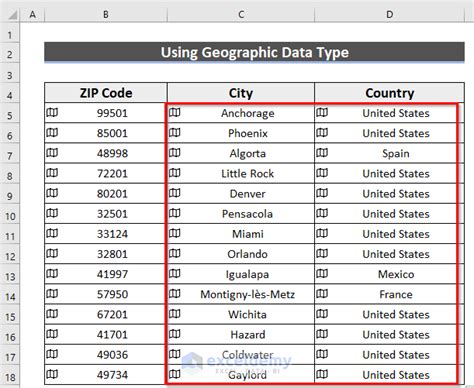The image size is (474, 388).
Task: Select the City header cell
Action: [241, 93]
